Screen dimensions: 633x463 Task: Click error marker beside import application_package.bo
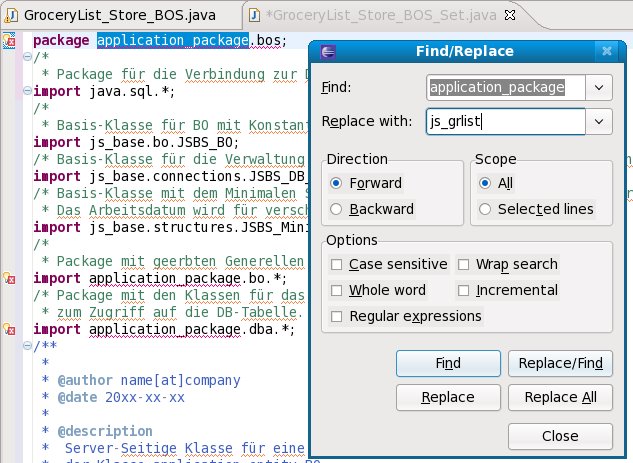8,277
